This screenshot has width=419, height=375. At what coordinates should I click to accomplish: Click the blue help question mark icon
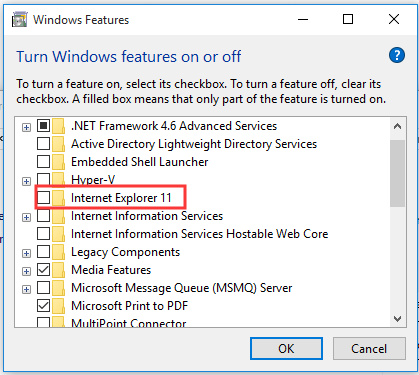[x=397, y=55]
